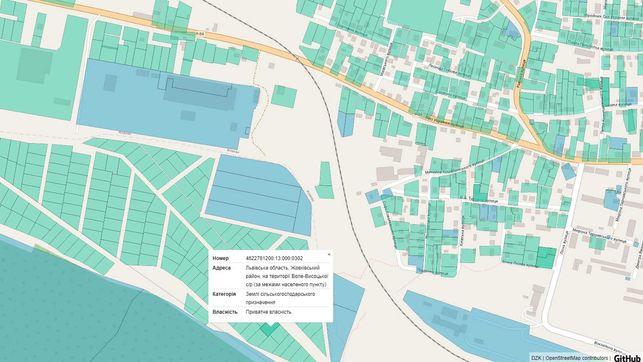Click the Приватна власність ownership value
Screen dimensions: 643x362
coord(269,312)
